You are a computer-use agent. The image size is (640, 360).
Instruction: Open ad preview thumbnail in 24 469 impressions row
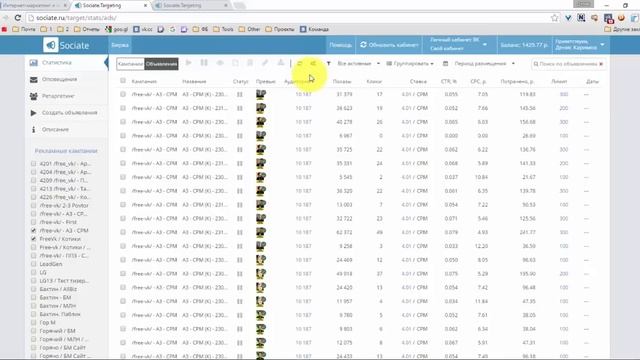coord(261,260)
